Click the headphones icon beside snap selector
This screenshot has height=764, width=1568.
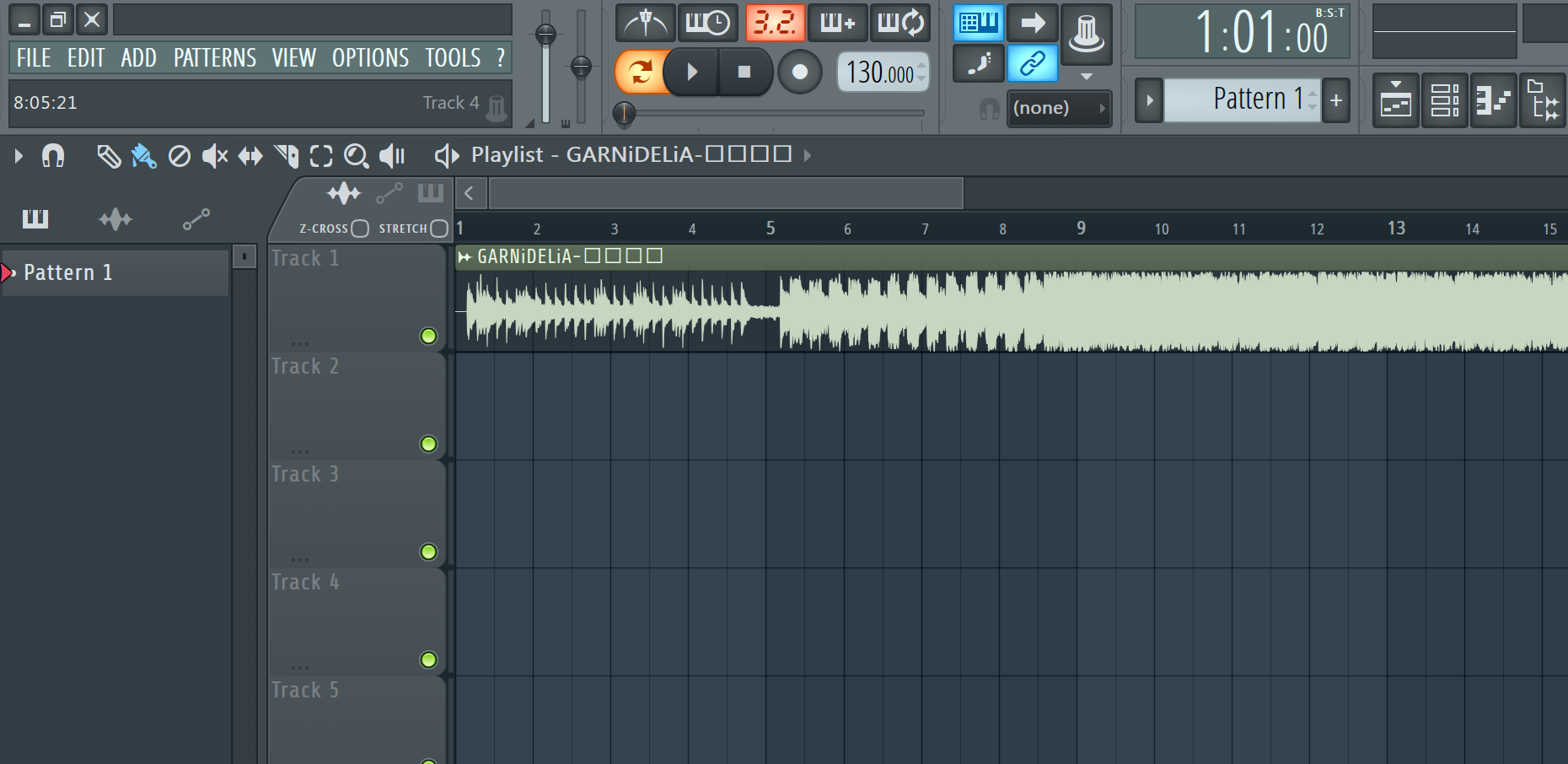(989, 109)
